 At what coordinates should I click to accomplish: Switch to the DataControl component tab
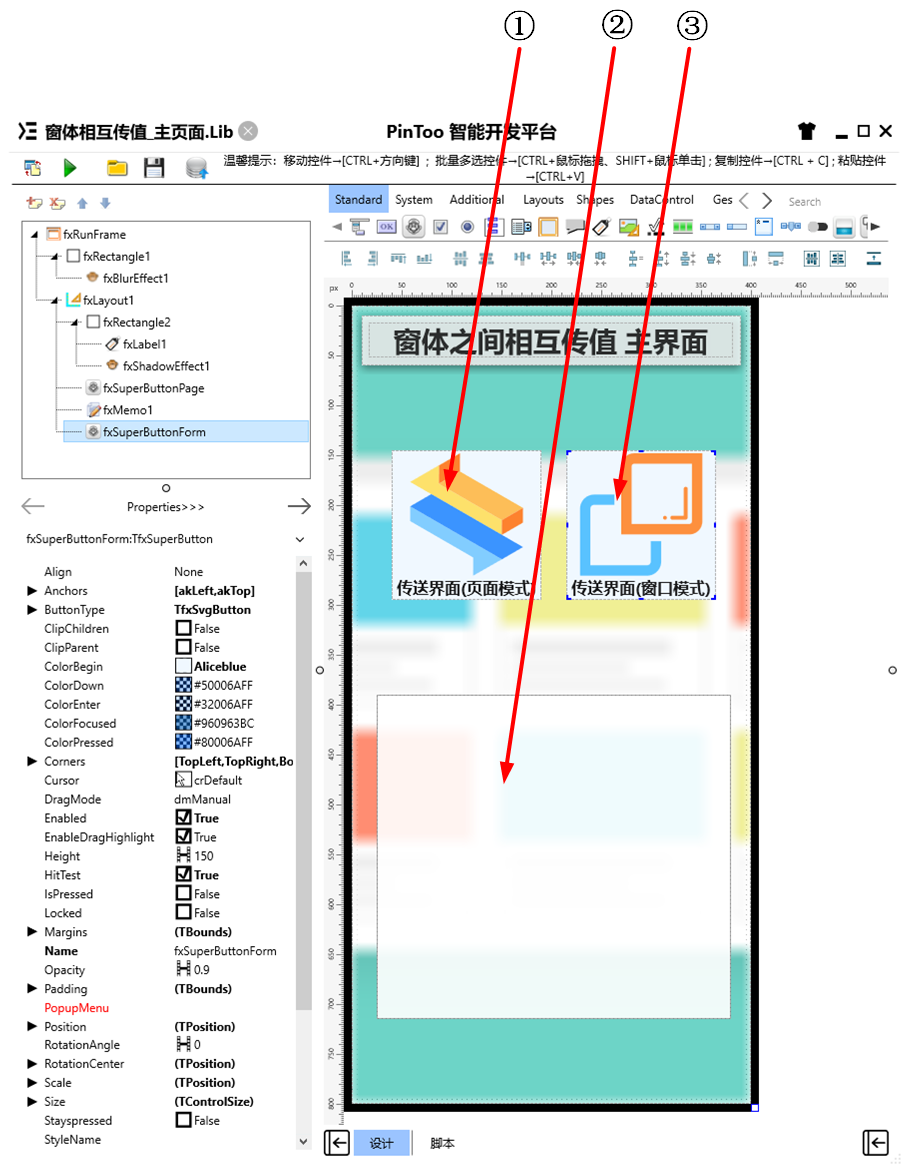coord(661,199)
